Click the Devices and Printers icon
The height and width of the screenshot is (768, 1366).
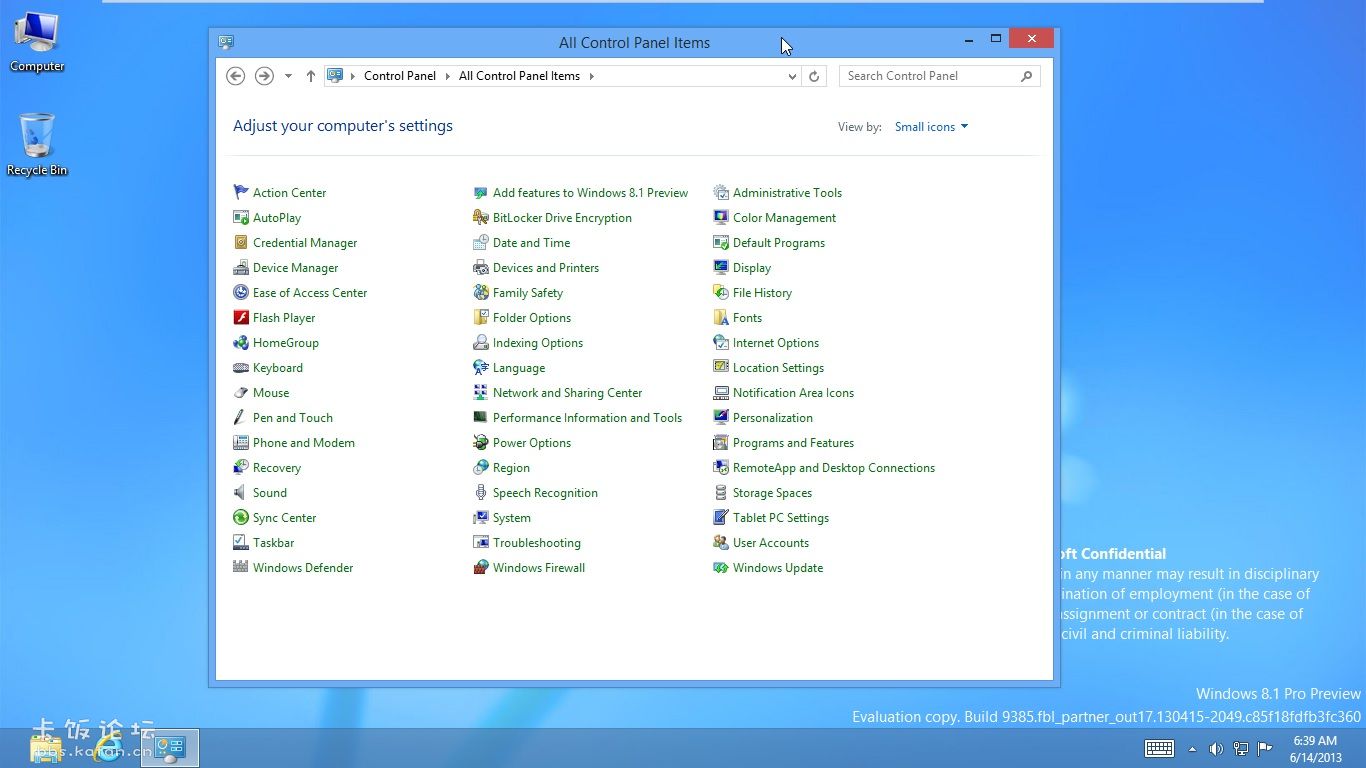[480, 267]
